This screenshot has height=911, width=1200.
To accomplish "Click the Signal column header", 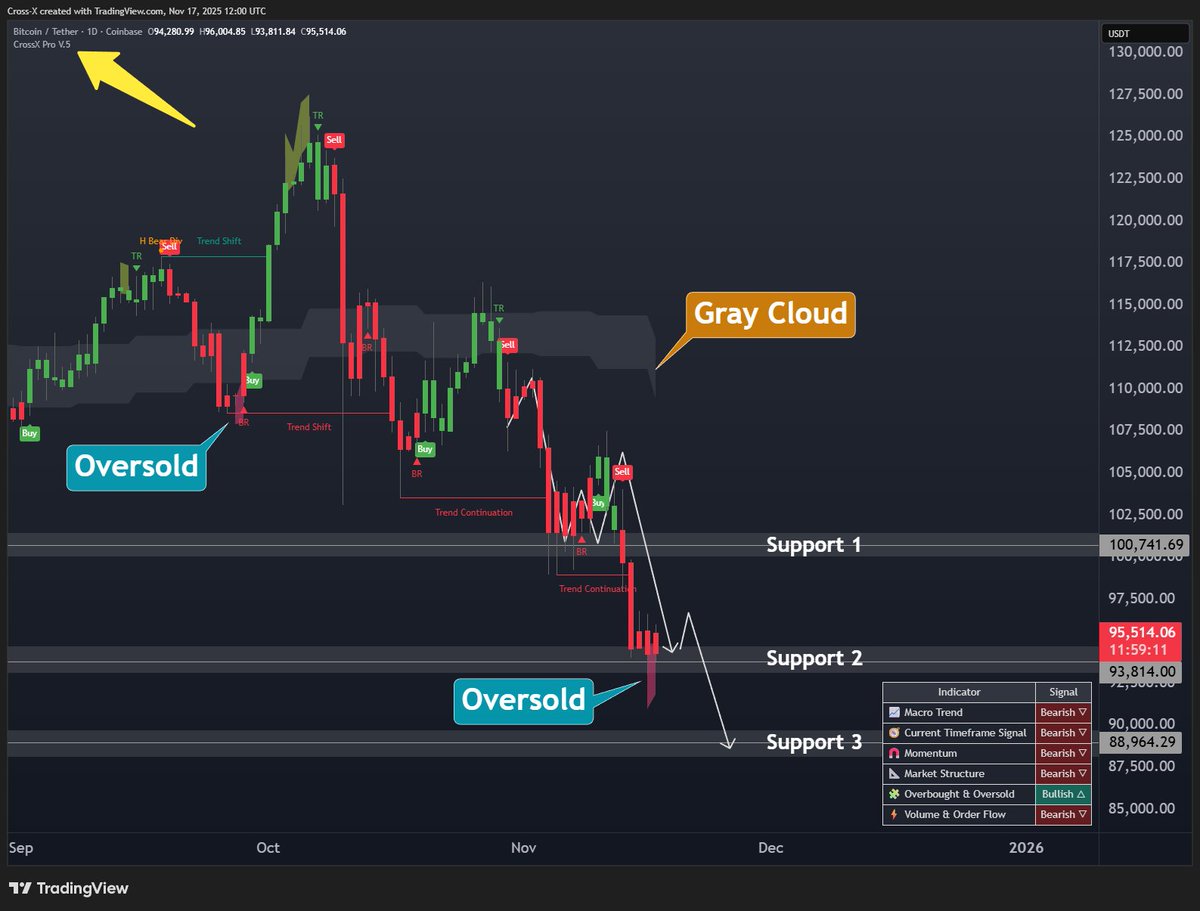I will [x=1062, y=692].
